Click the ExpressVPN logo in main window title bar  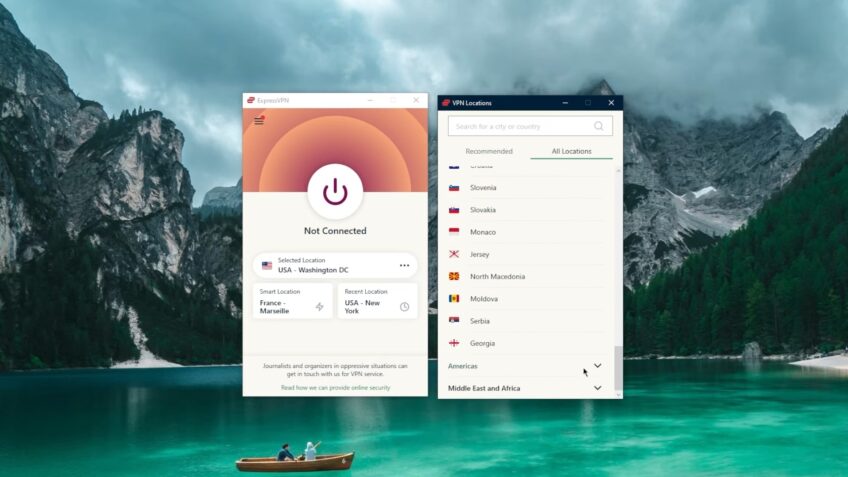coord(251,100)
